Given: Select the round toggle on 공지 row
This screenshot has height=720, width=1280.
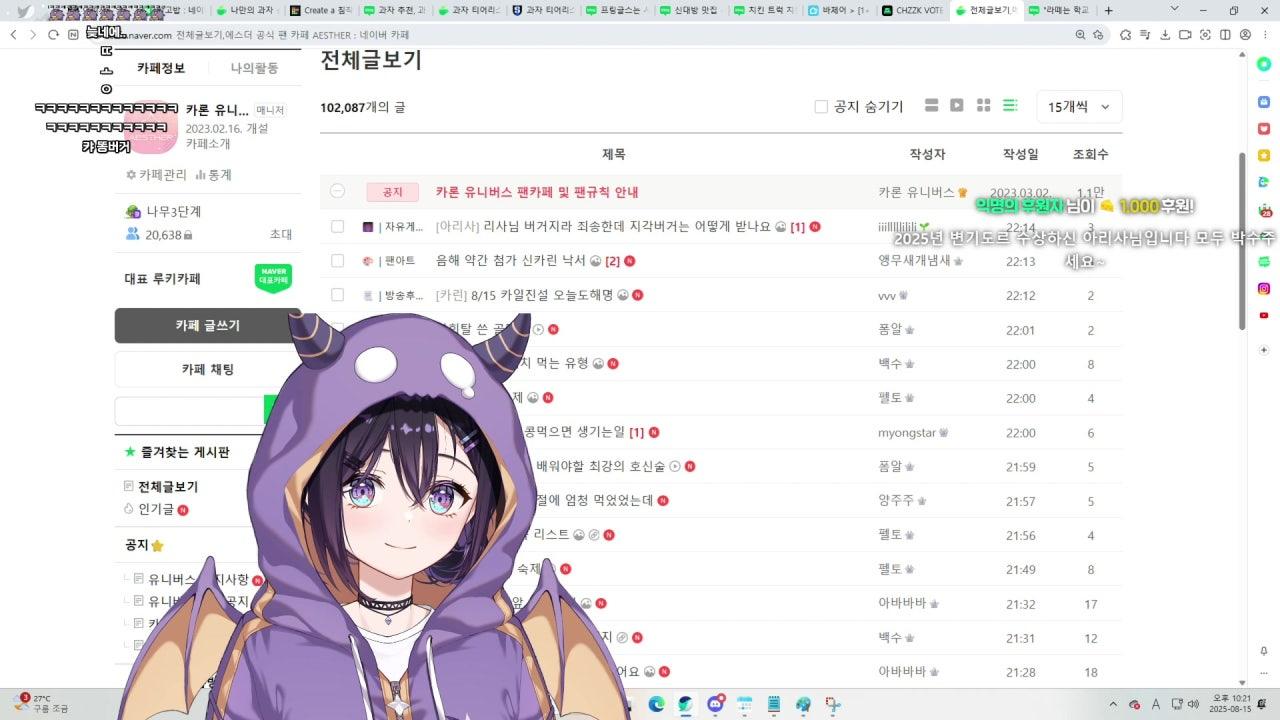Looking at the screenshot, I should click(x=337, y=191).
